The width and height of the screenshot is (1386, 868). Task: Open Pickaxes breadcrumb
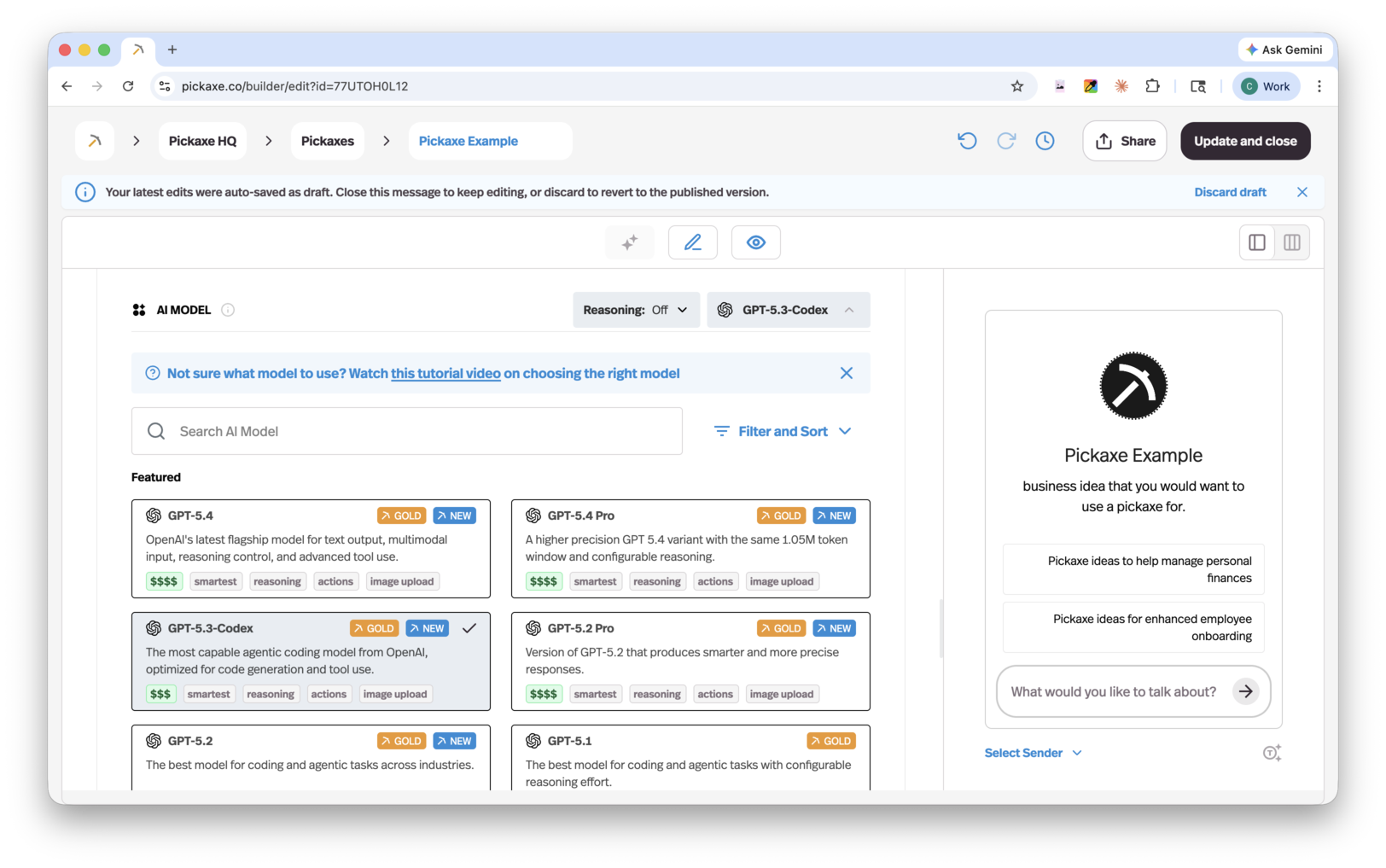click(328, 141)
